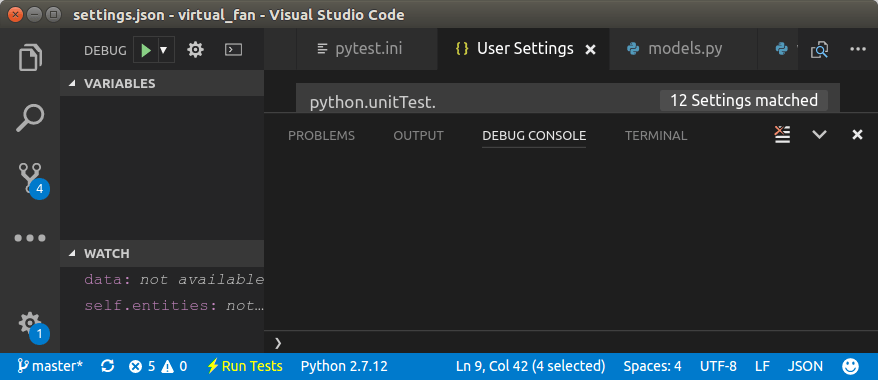Change indentation via Spaces: 4
Screen dimensions: 878x380
coord(652,367)
